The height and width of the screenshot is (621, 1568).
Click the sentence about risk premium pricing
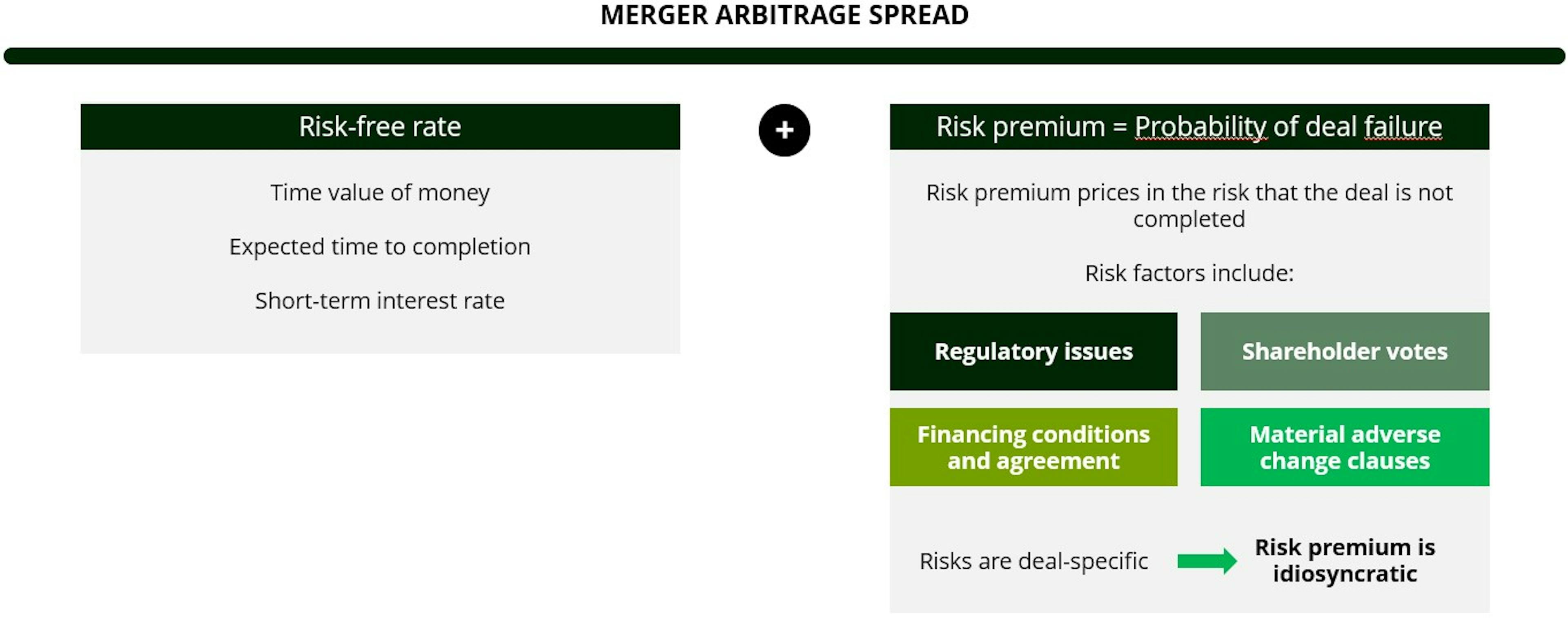[x=1189, y=205]
